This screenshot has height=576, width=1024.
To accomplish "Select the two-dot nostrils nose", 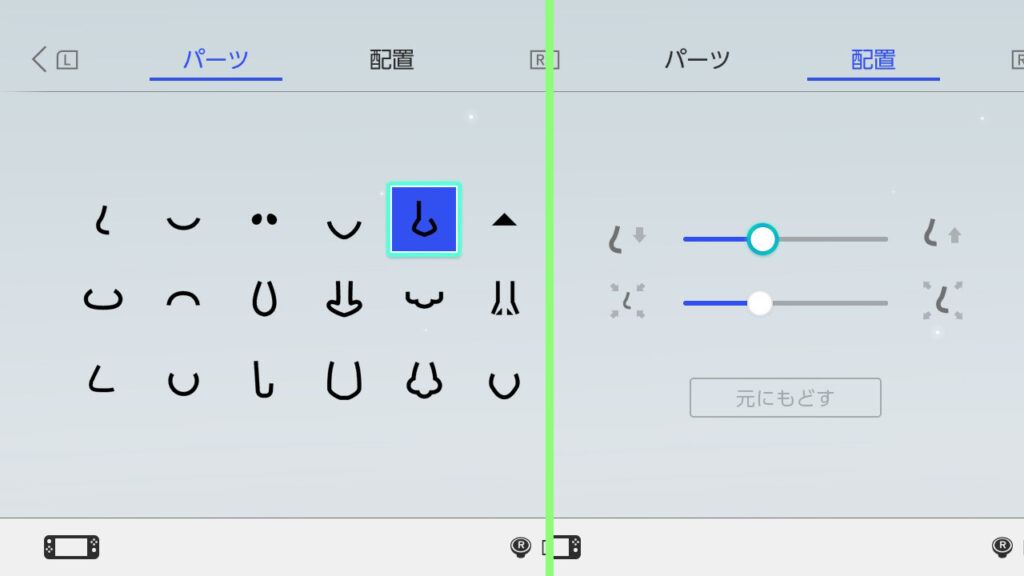I will point(264,219).
